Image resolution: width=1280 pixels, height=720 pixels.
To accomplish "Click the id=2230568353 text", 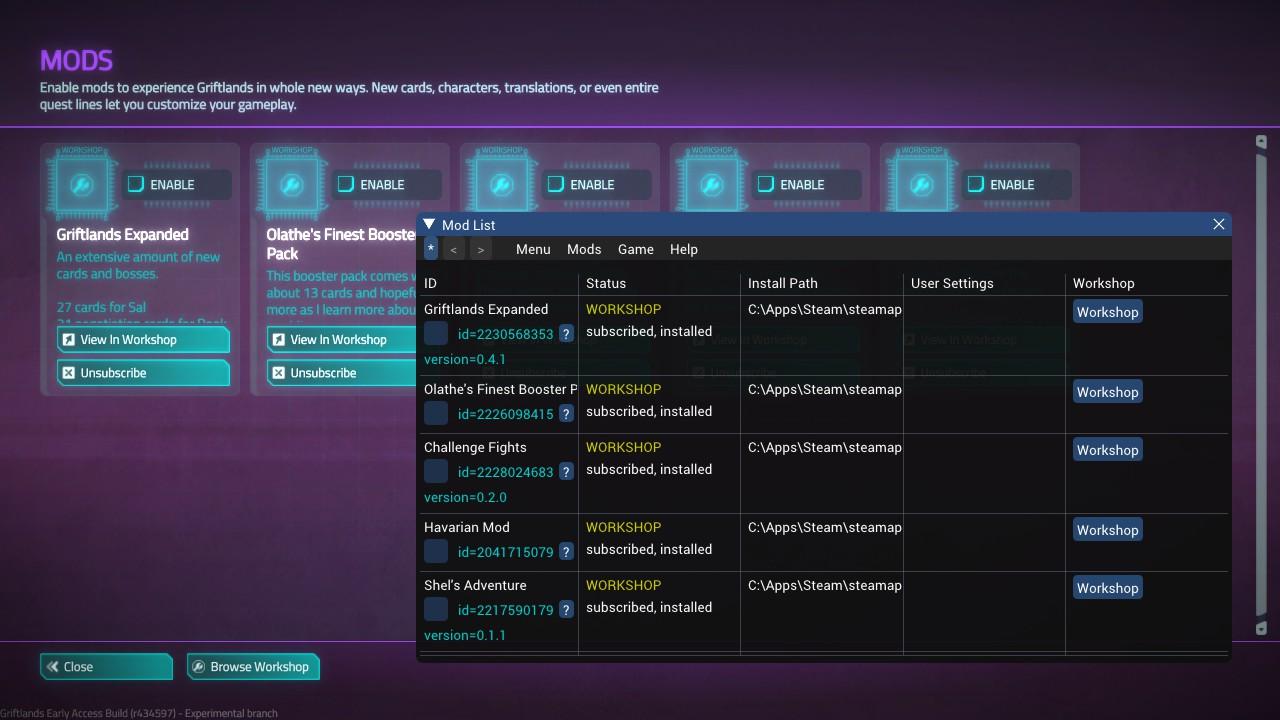I will tap(505, 334).
